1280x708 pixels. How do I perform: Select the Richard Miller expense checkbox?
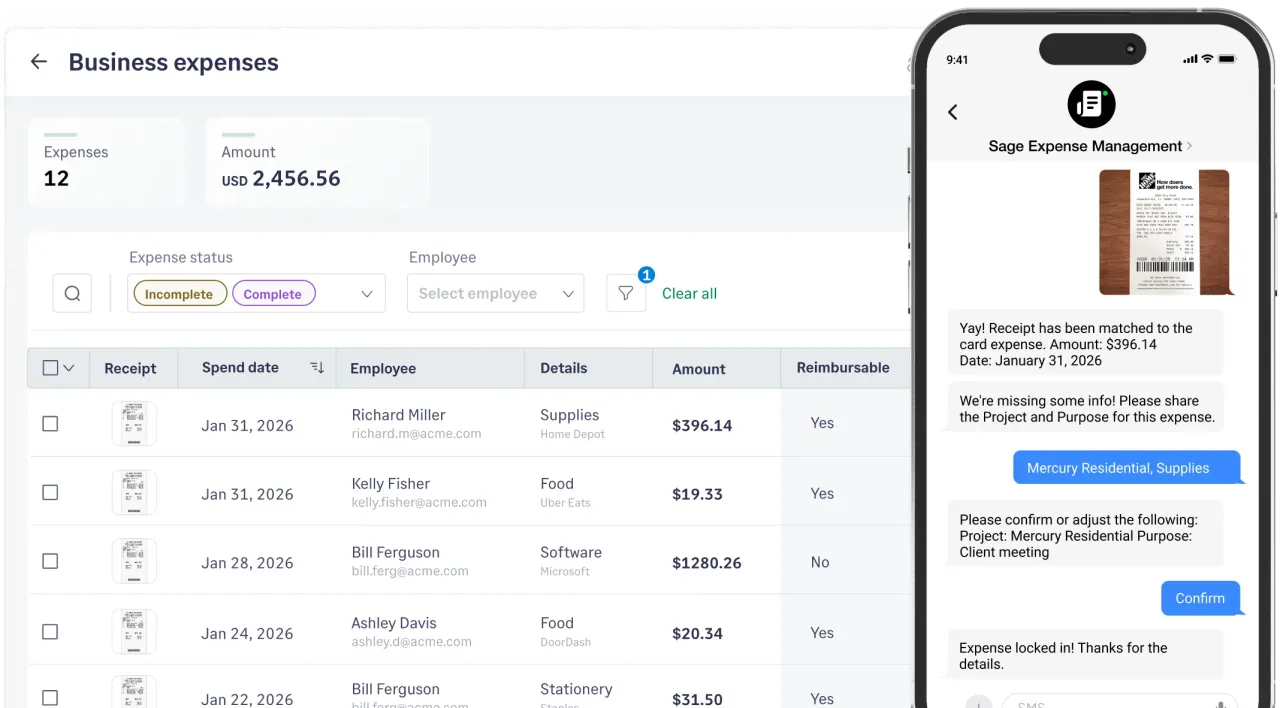(x=50, y=424)
